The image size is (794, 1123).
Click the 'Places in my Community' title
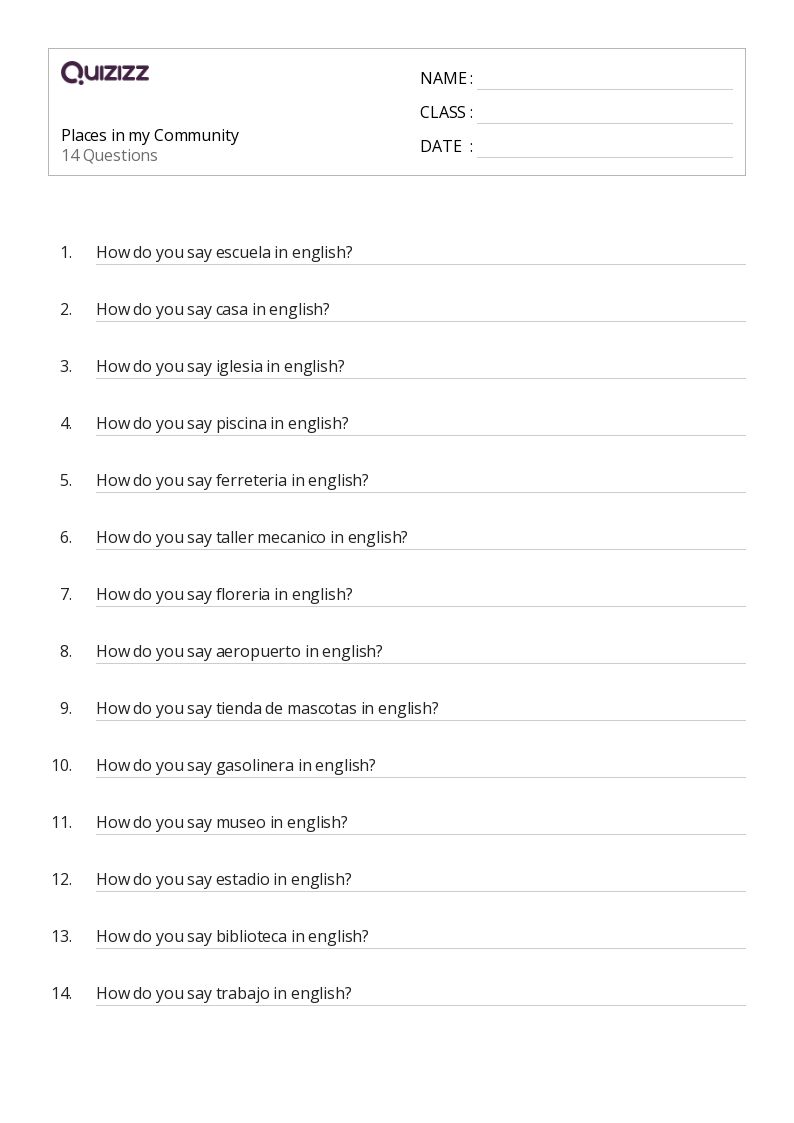pos(150,135)
